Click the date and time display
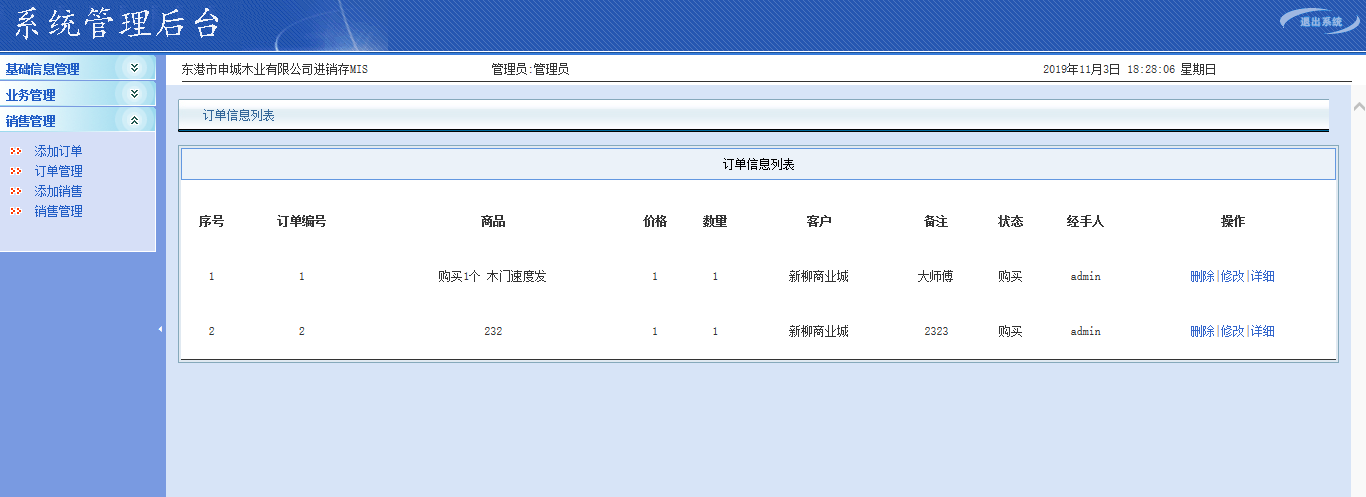 click(1129, 69)
